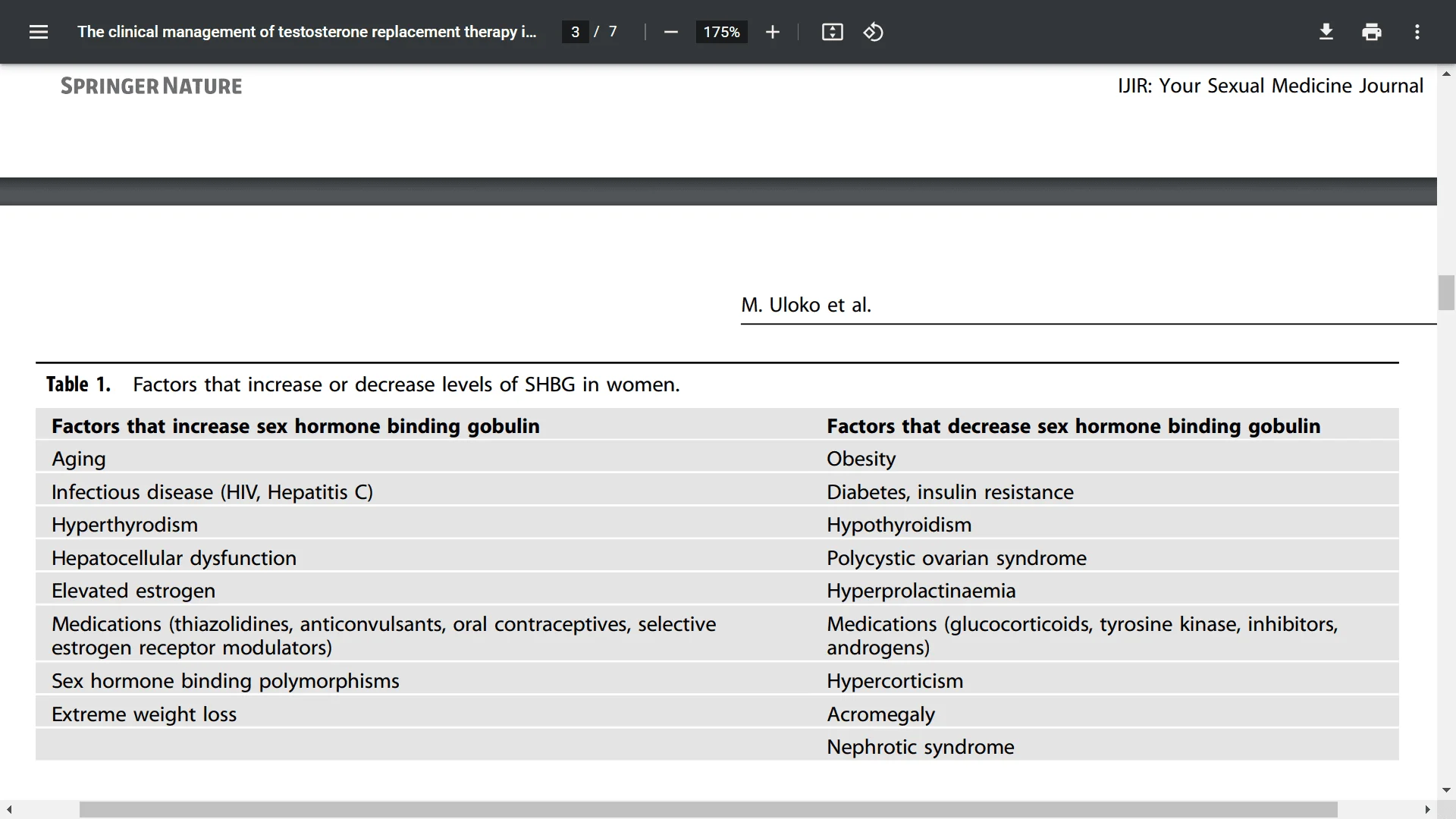Click the Elevated estrogen cell
Image resolution: width=1456 pixels, height=819 pixels.
pos(133,591)
